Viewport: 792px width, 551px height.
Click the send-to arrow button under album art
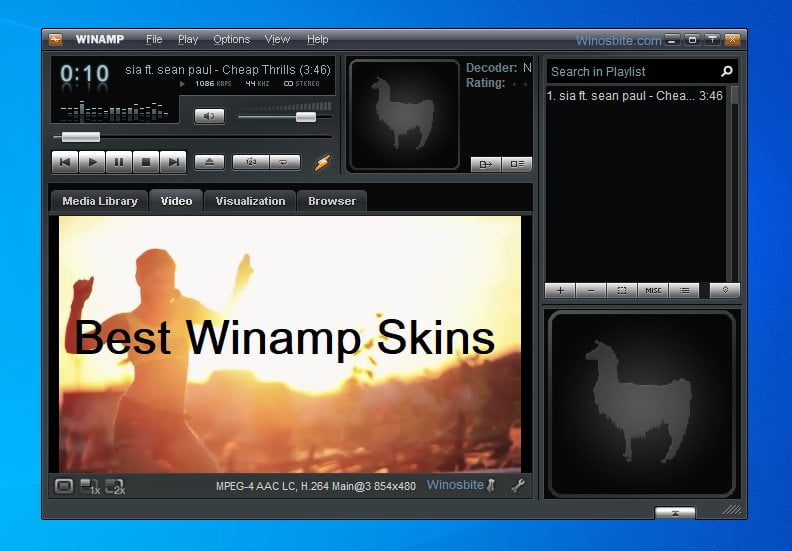pos(486,164)
